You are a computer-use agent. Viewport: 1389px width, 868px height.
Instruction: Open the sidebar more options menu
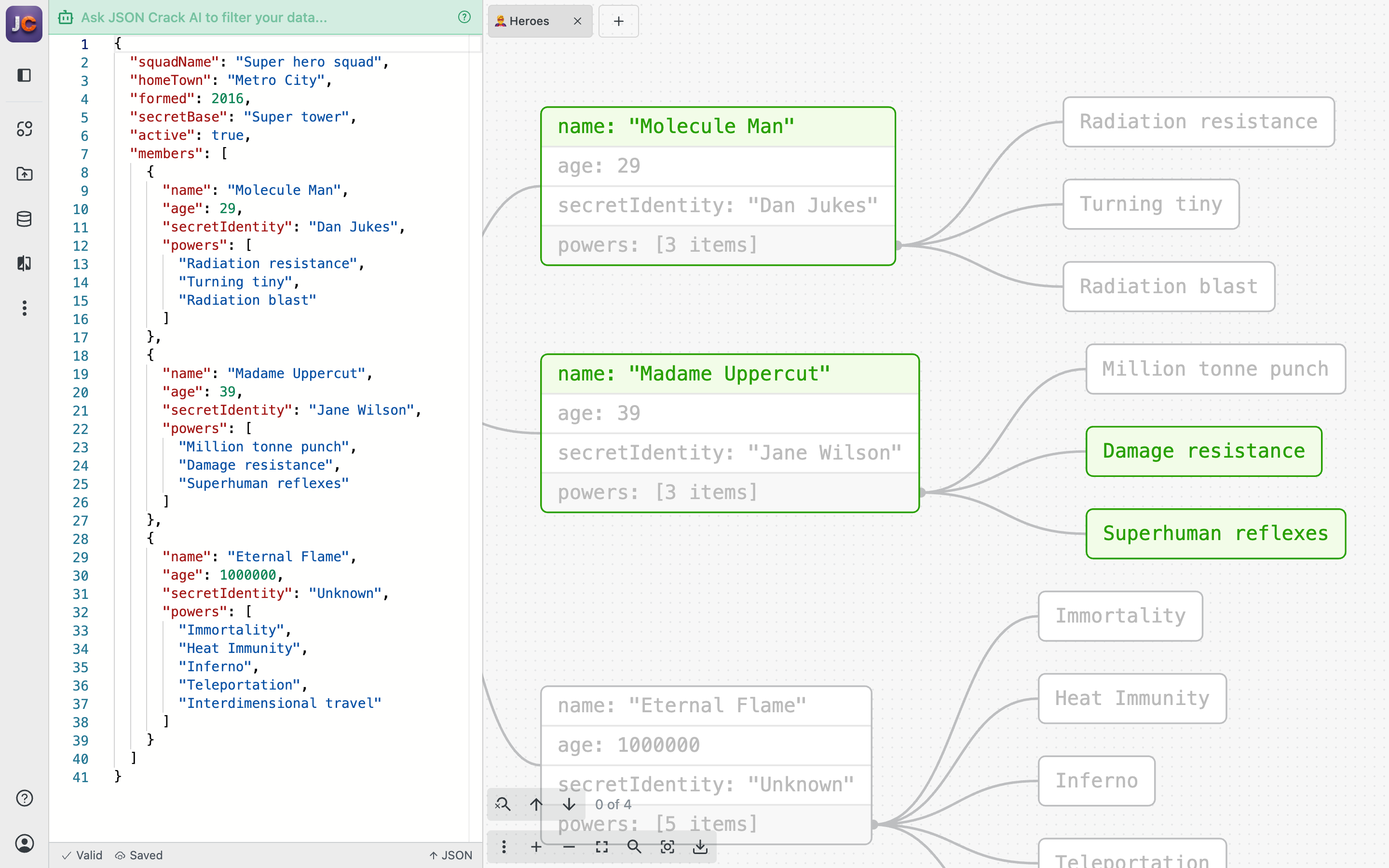[x=24, y=308]
